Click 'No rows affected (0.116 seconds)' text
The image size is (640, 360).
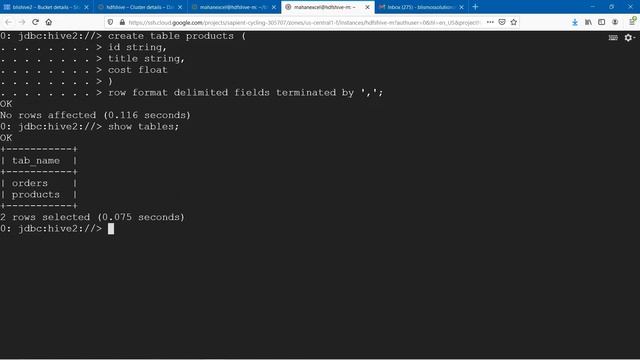95,115
